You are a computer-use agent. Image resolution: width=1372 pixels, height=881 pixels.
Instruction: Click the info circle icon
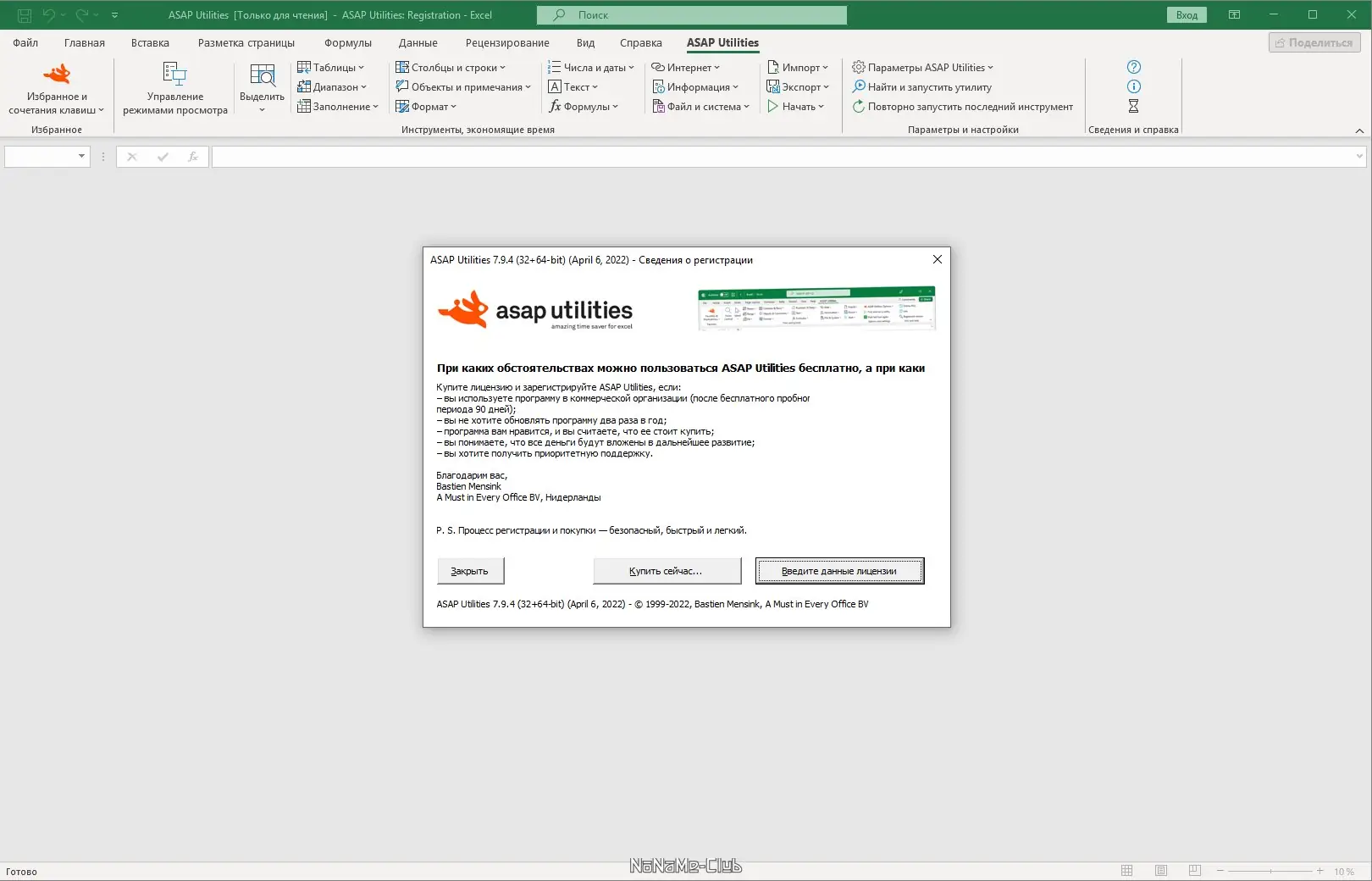click(x=1134, y=86)
